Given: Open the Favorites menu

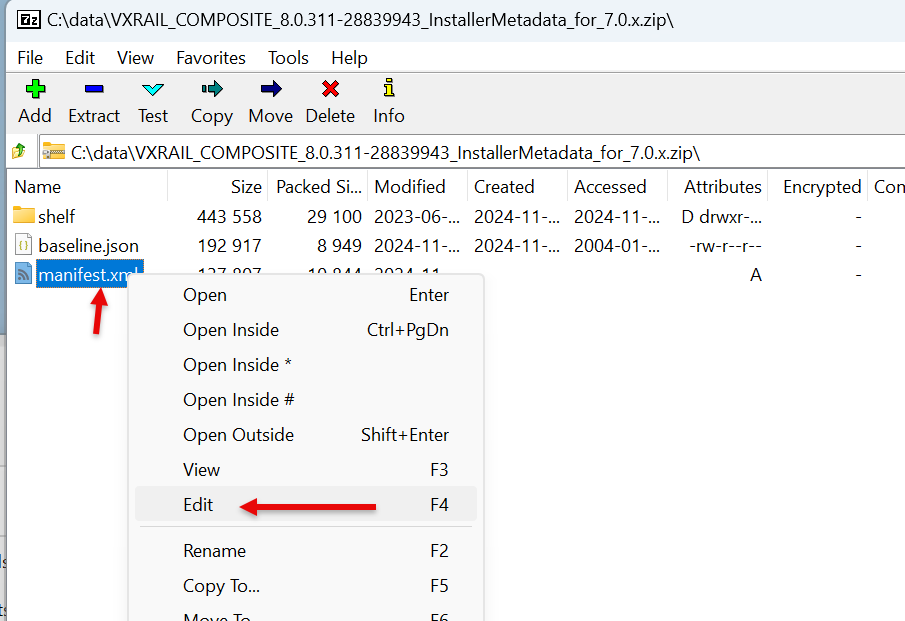Looking at the screenshot, I should (211, 58).
